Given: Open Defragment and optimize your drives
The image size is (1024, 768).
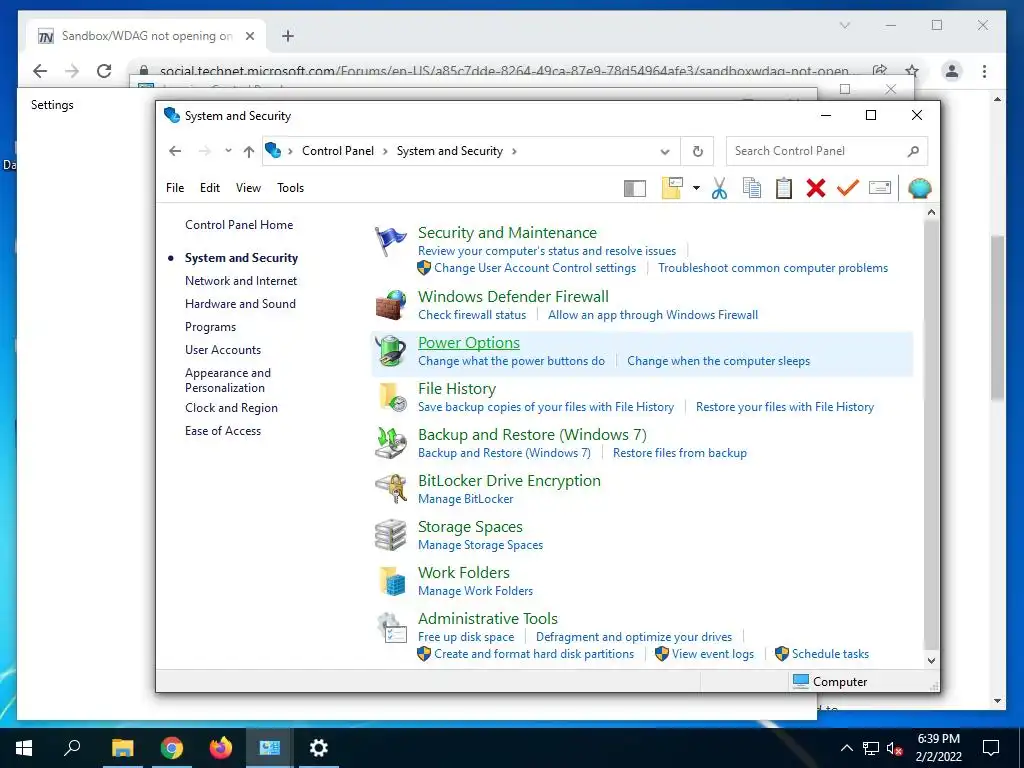Looking at the screenshot, I should click(x=634, y=637).
